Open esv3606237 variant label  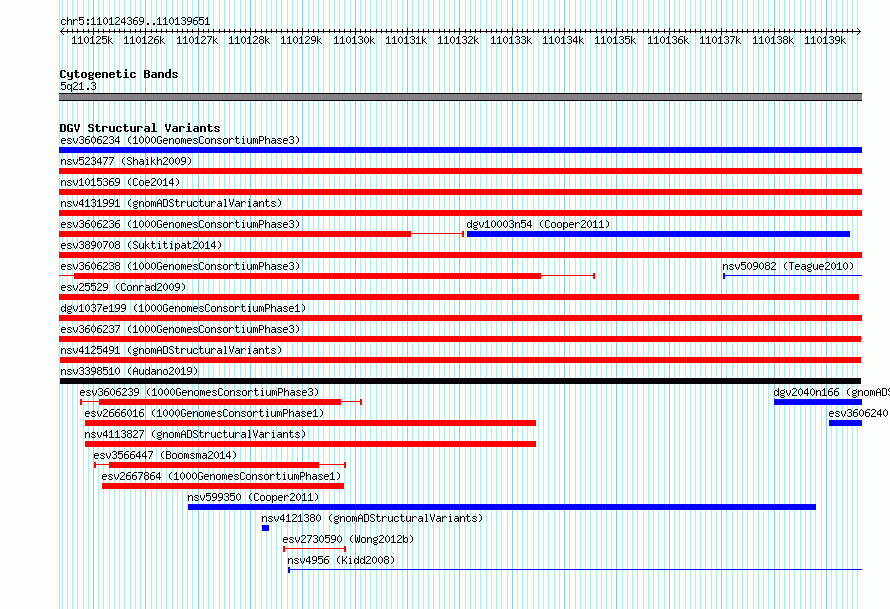180,329
